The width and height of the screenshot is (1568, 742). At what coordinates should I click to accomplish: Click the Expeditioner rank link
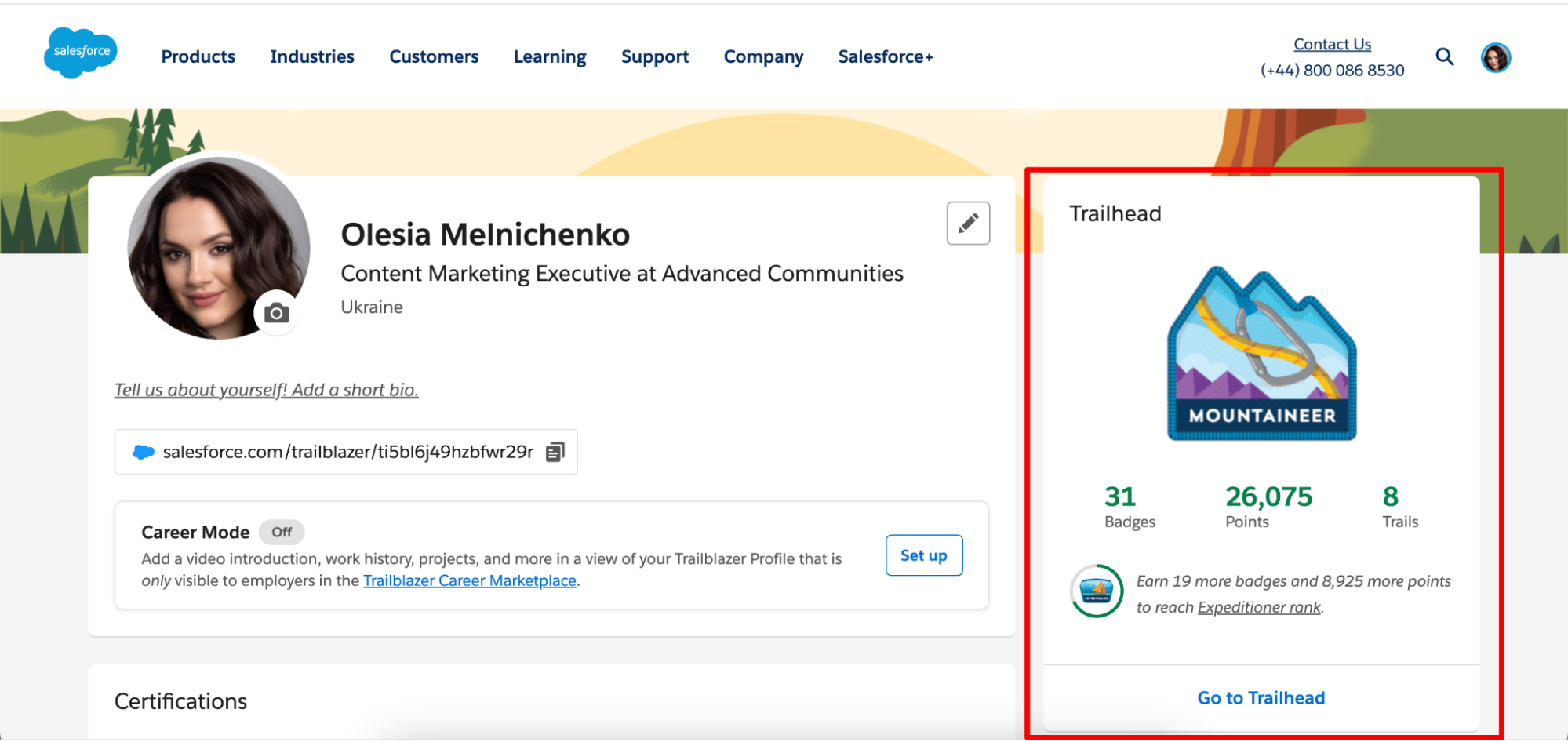point(1259,607)
